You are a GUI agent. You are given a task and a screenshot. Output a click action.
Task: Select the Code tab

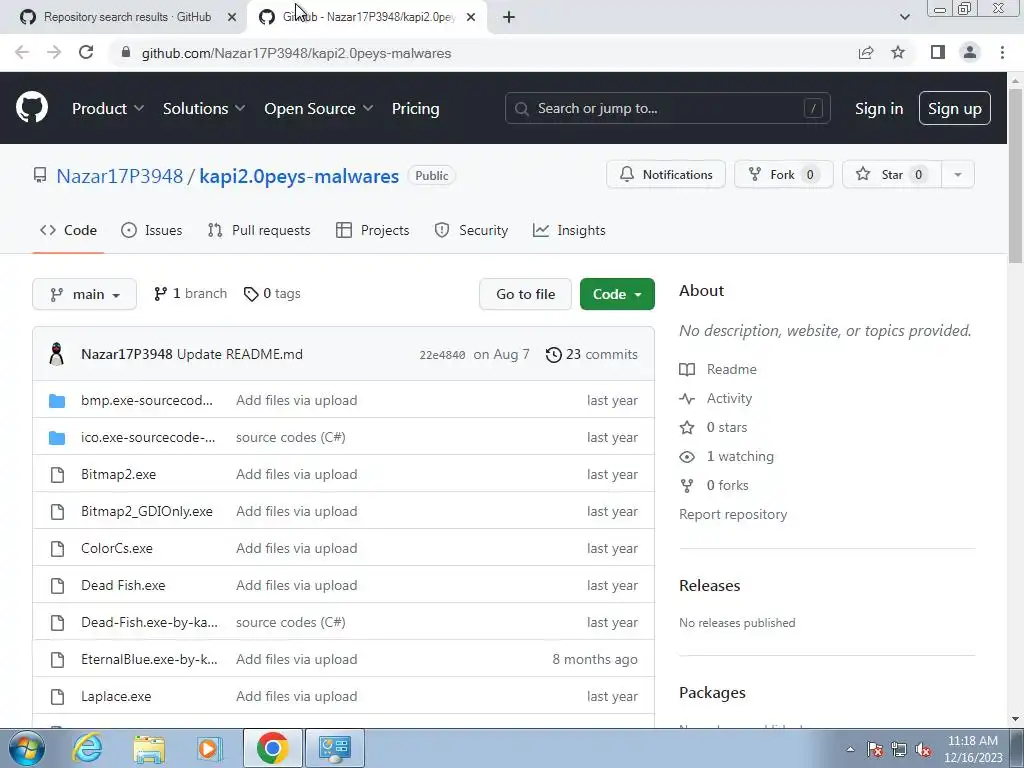(68, 231)
